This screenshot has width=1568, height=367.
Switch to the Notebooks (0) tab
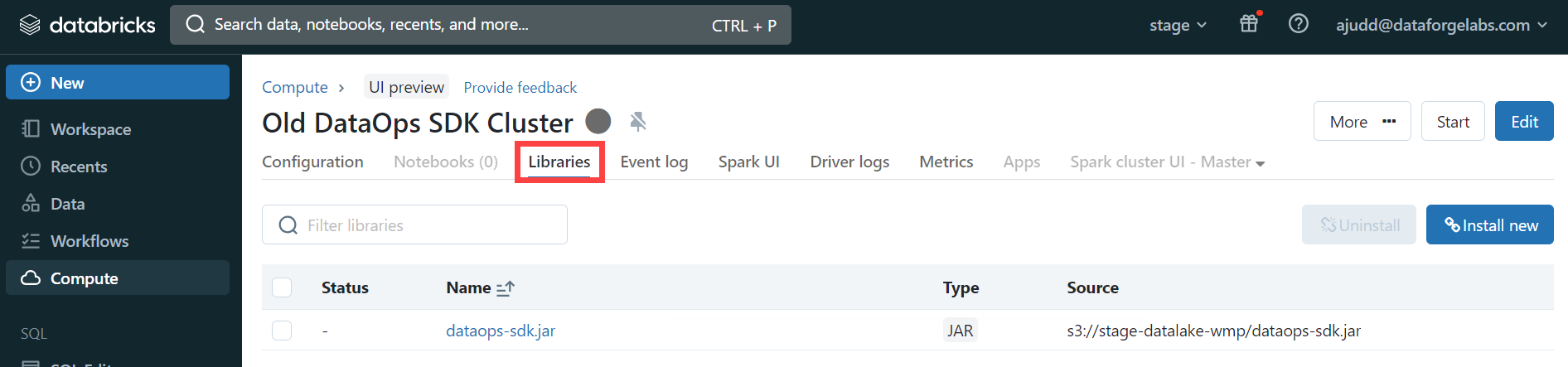click(x=446, y=162)
